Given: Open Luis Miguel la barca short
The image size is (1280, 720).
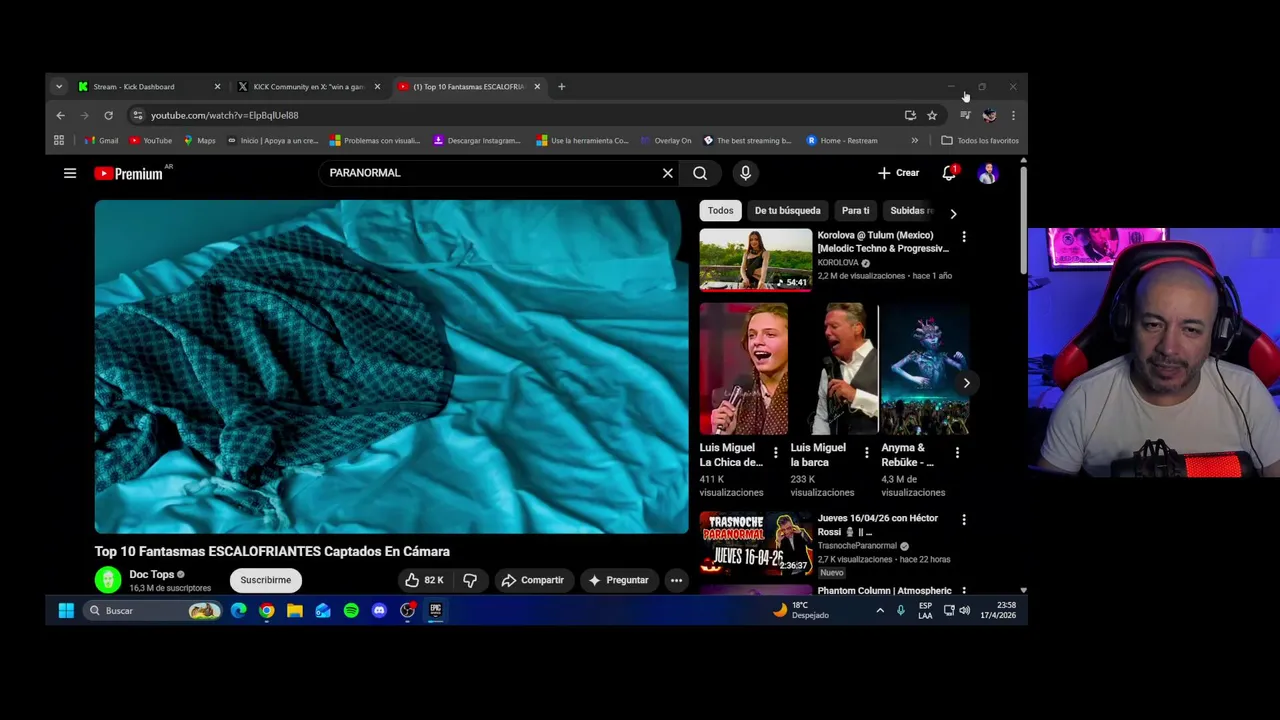Looking at the screenshot, I should [x=834, y=369].
